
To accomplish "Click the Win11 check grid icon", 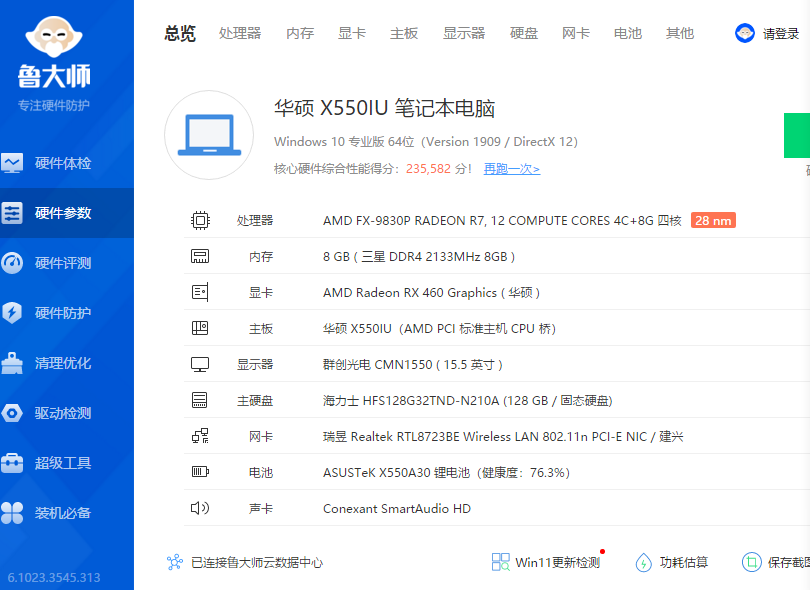I will click(500, 562).
